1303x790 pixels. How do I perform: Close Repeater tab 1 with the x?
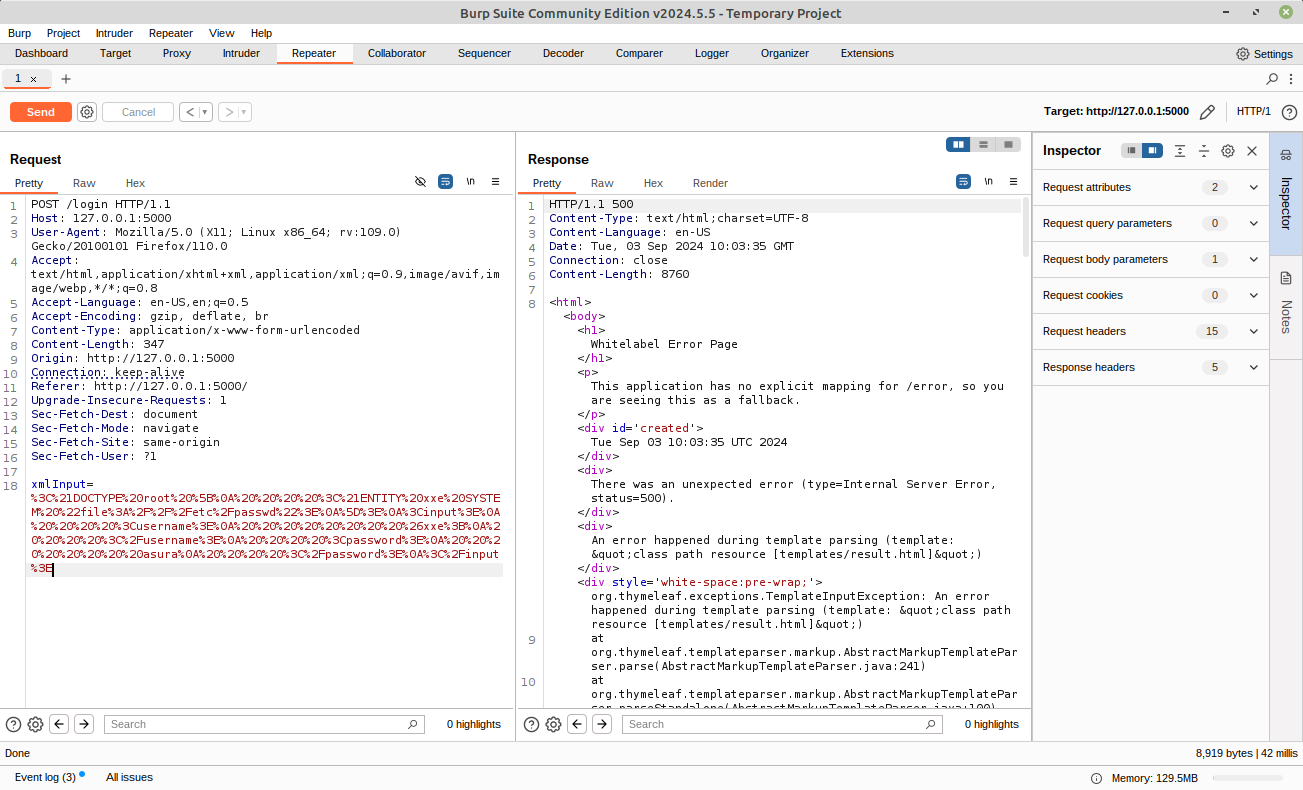(33, 79)
